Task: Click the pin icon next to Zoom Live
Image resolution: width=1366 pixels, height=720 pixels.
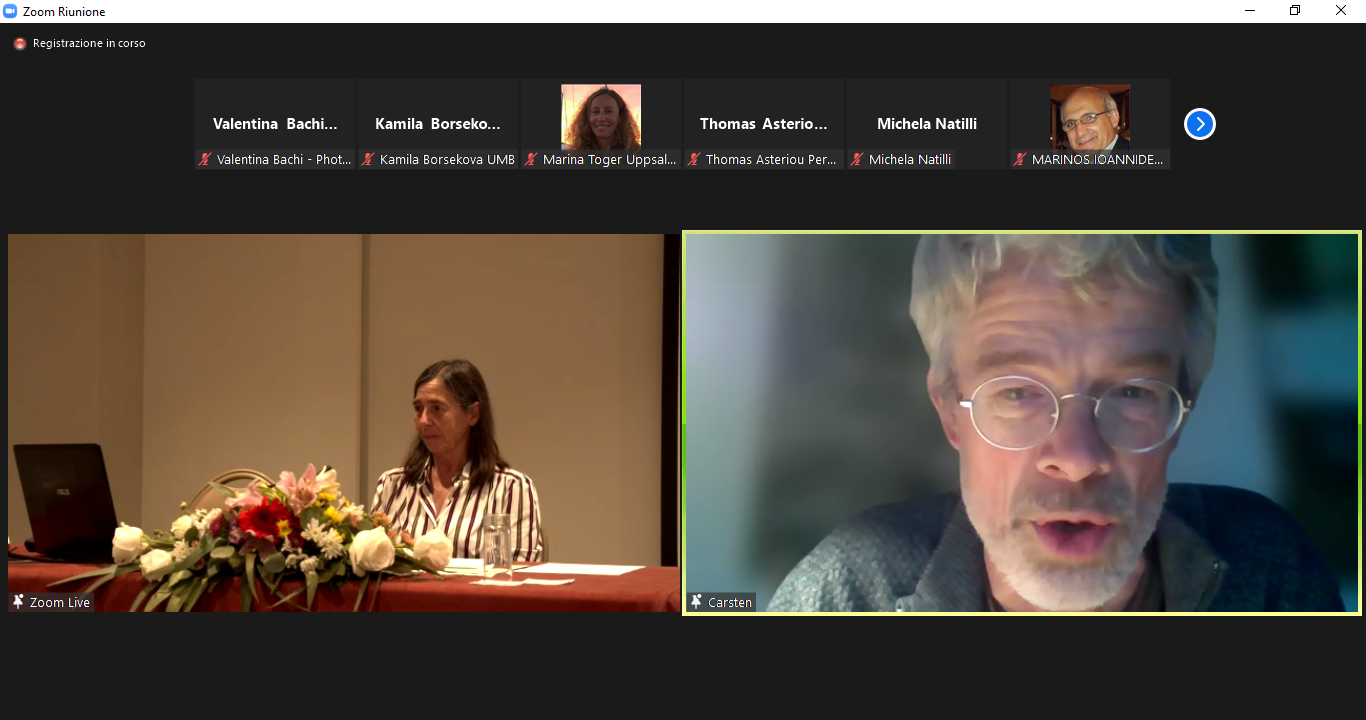Action: tap(18, 601)
